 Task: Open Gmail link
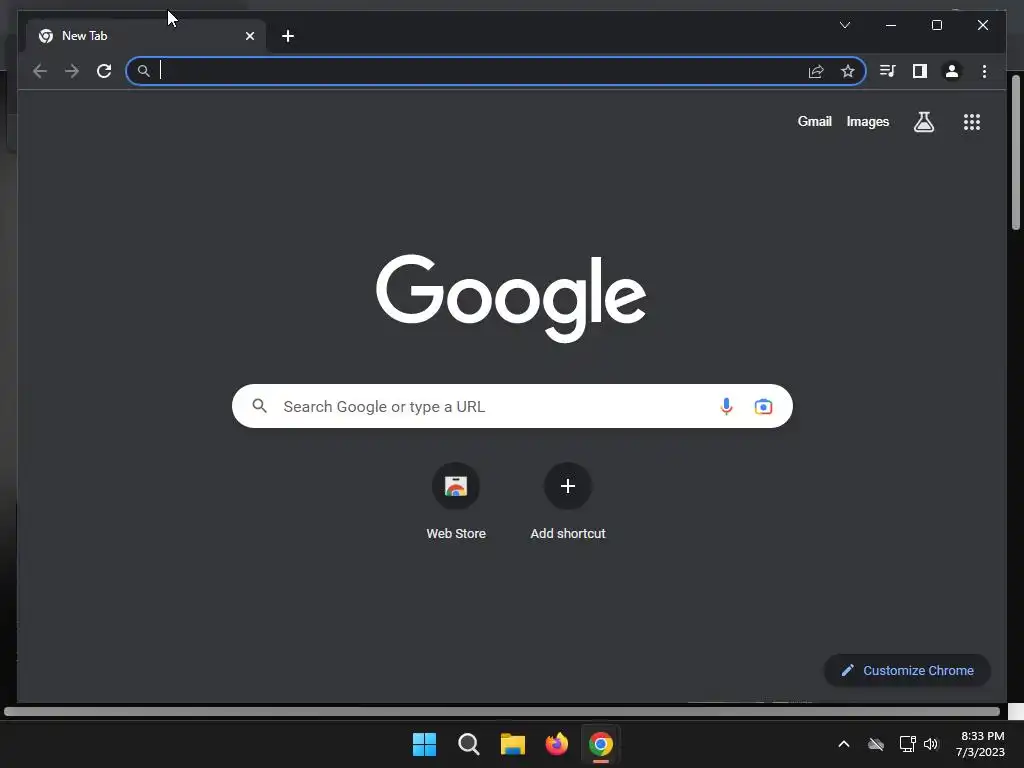coord(814,121)
